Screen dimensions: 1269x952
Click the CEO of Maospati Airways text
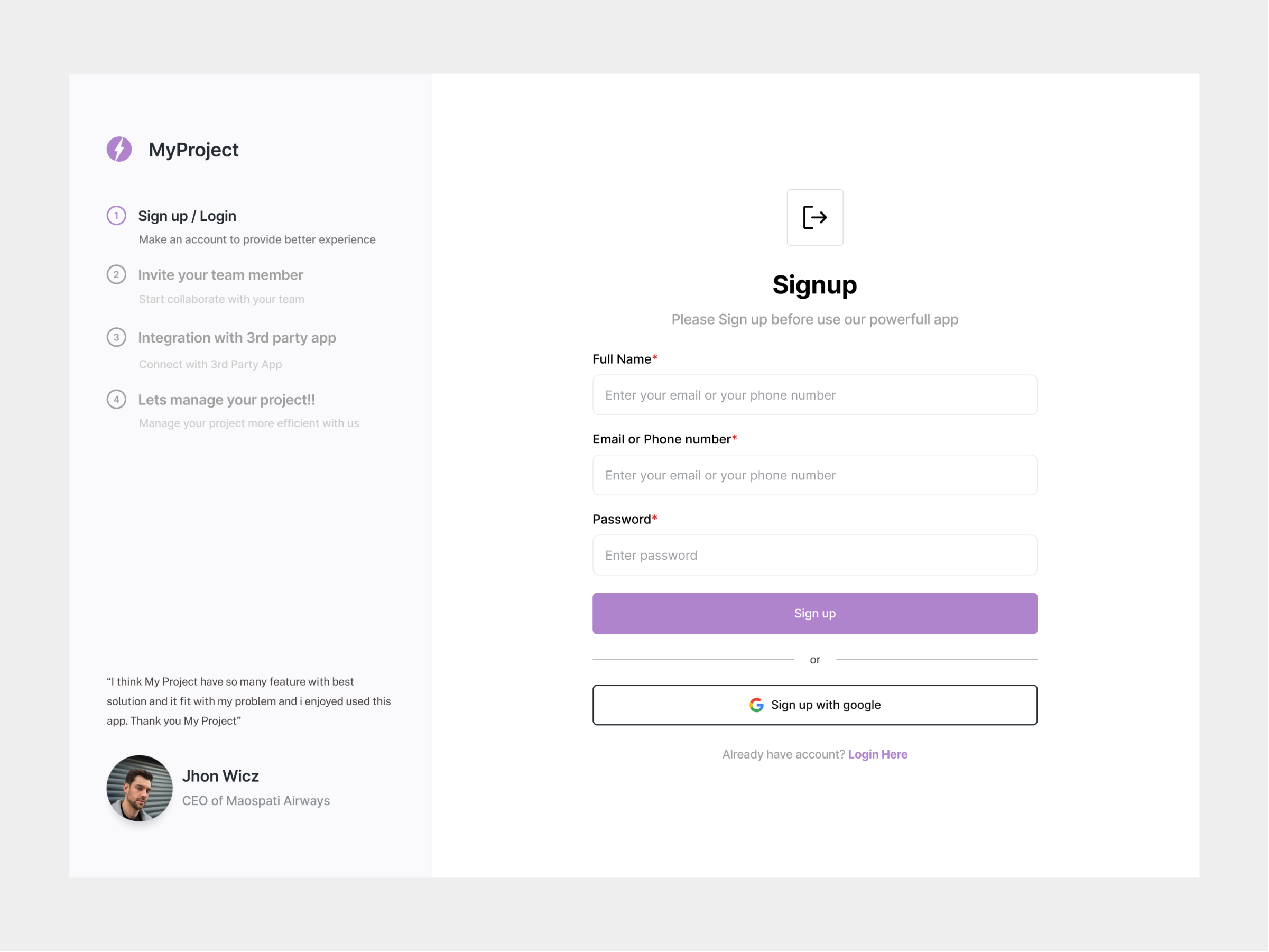click(256, 801)
